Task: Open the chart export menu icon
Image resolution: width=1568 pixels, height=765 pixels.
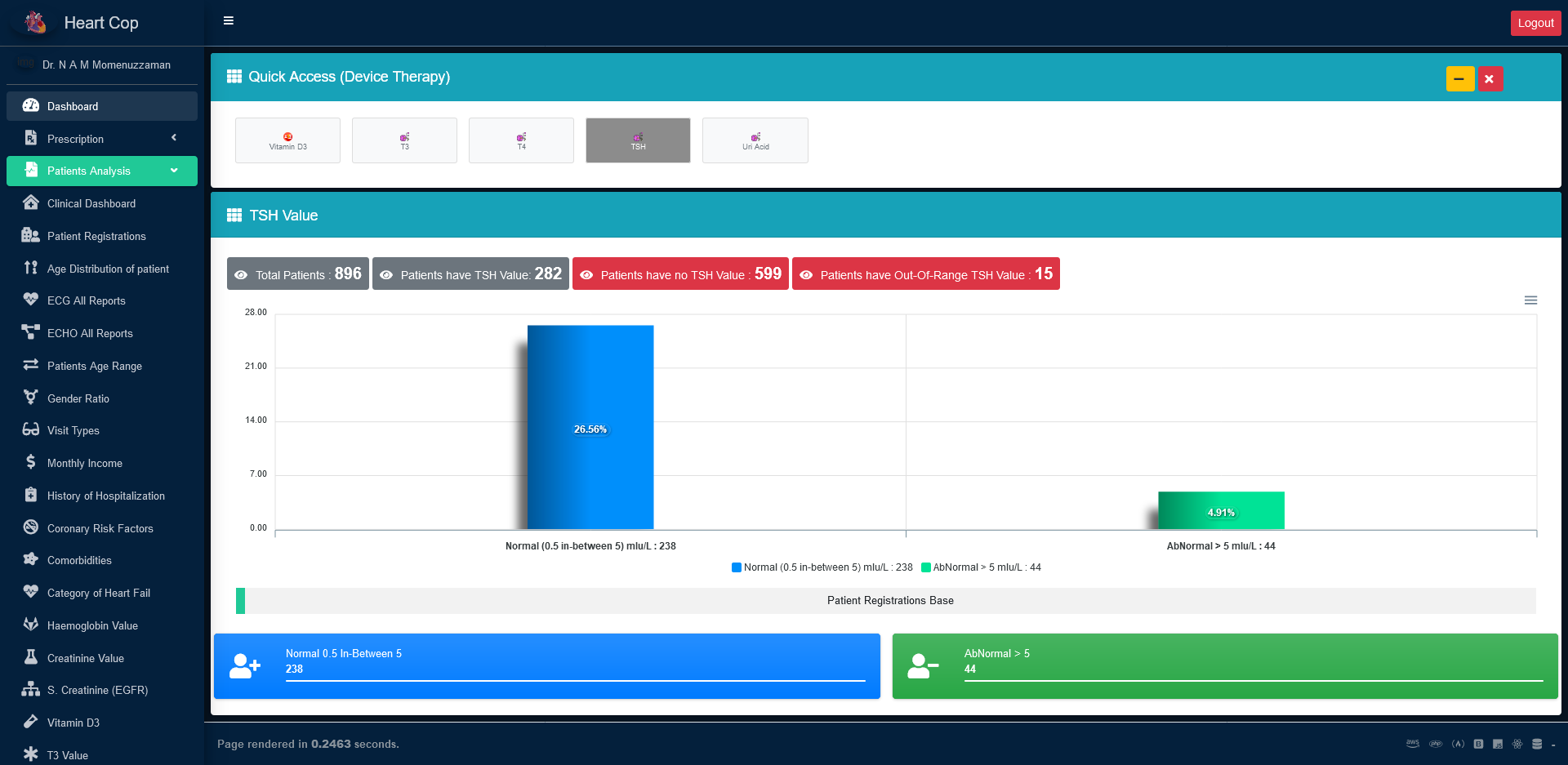Action: coord(1530,300)
